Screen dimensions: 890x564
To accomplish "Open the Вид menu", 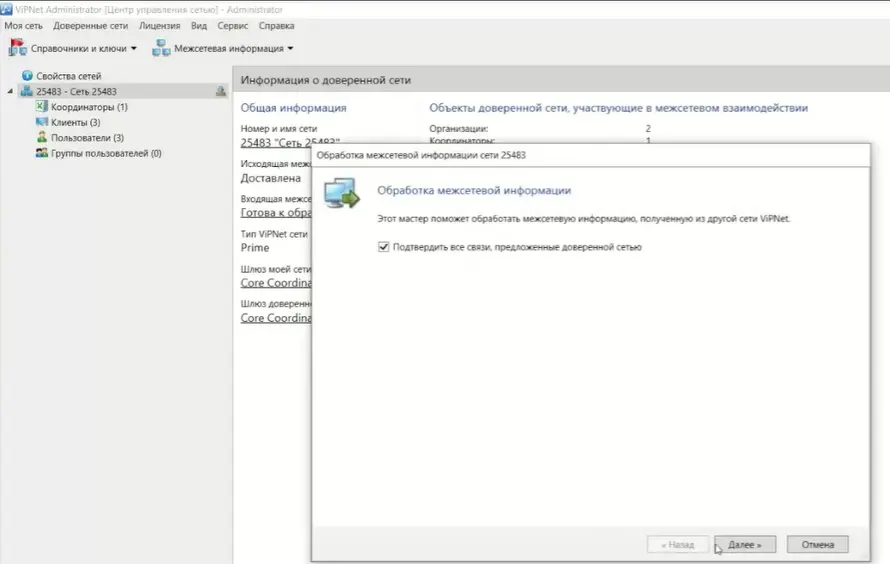I will coord(199,26).
